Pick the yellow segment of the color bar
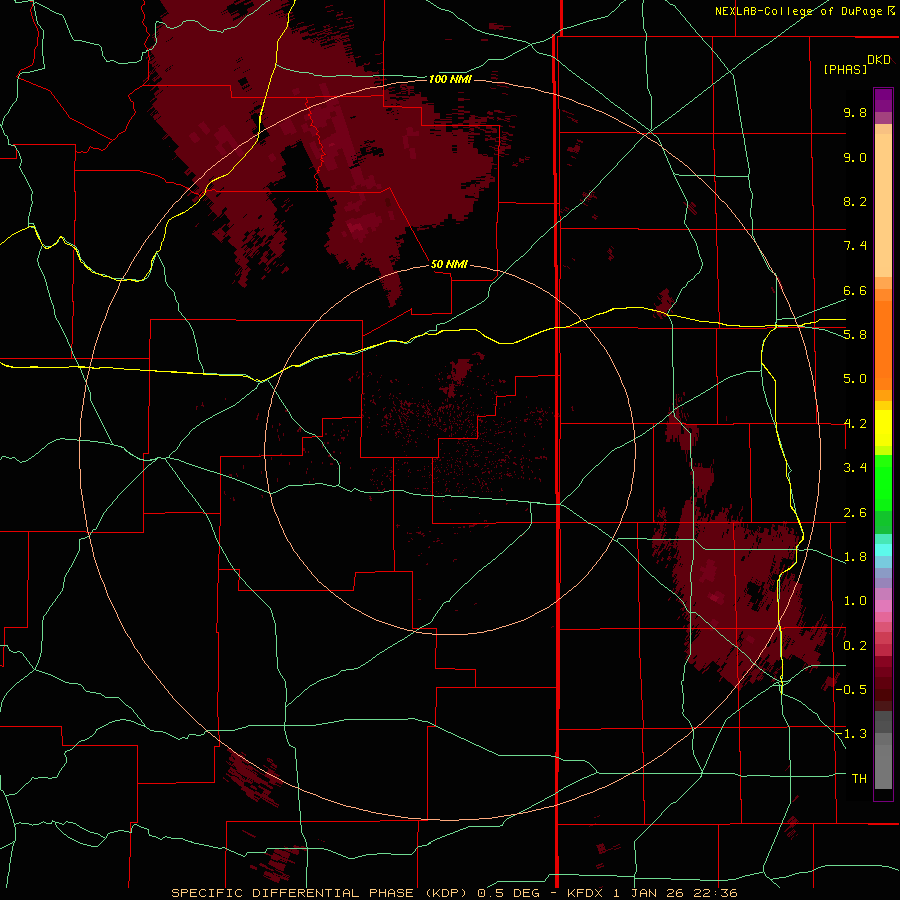The image size is (900, 900). 883,428
